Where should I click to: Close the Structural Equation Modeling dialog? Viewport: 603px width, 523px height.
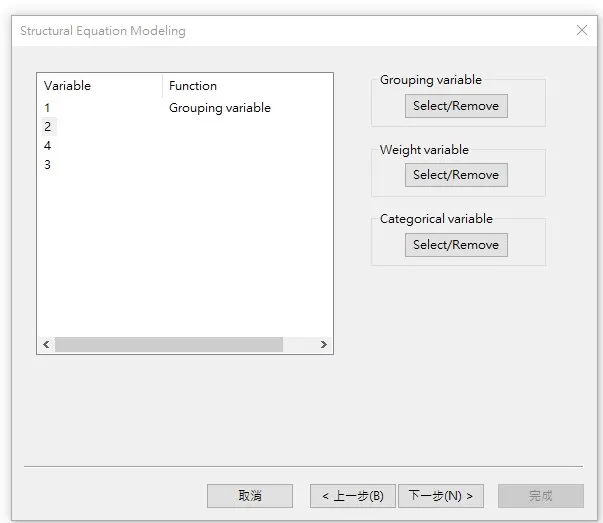coord(581,30)
